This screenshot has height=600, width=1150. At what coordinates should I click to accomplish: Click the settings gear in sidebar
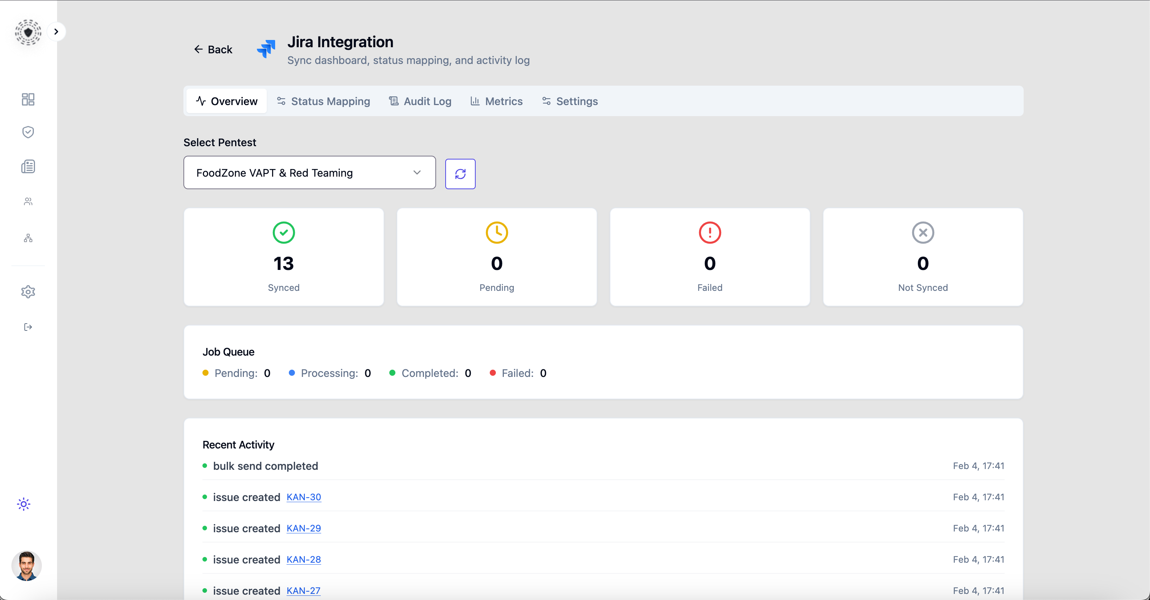coord(28,292)
